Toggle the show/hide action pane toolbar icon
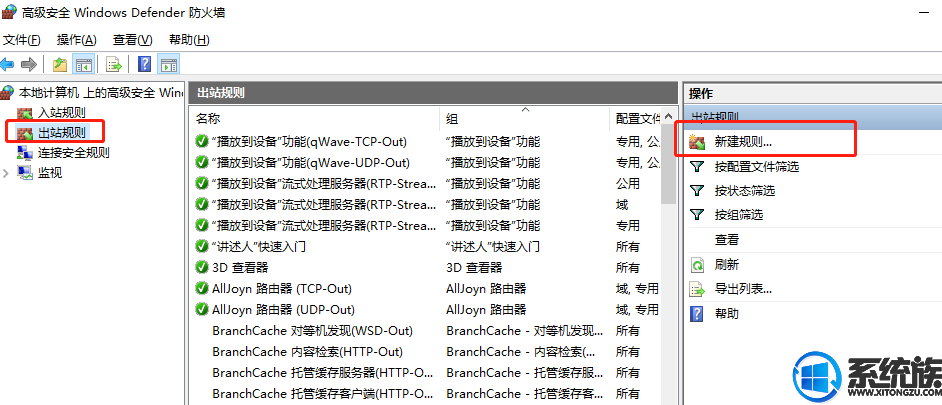Image resolution: width=942 pixels, height=405 pixels. 169,64
